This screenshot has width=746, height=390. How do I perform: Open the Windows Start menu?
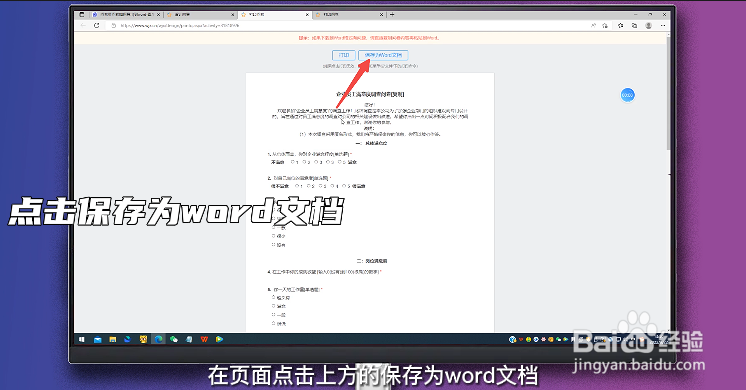[x=82, y=339]
